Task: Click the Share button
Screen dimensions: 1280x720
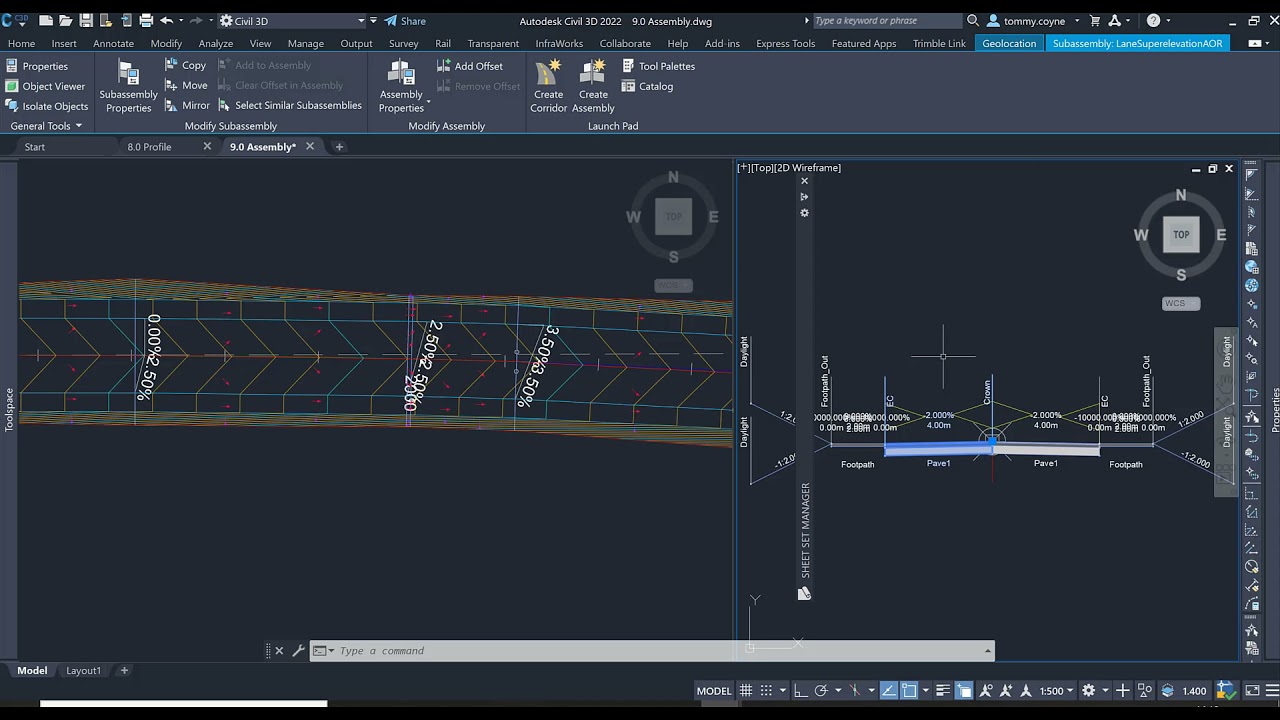Action: coord(405,21)
